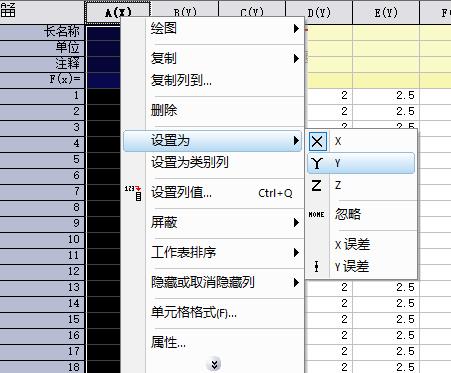Expand arrow beside 绘图
This screenshot has width=451, height=373.
pos(296,29)
